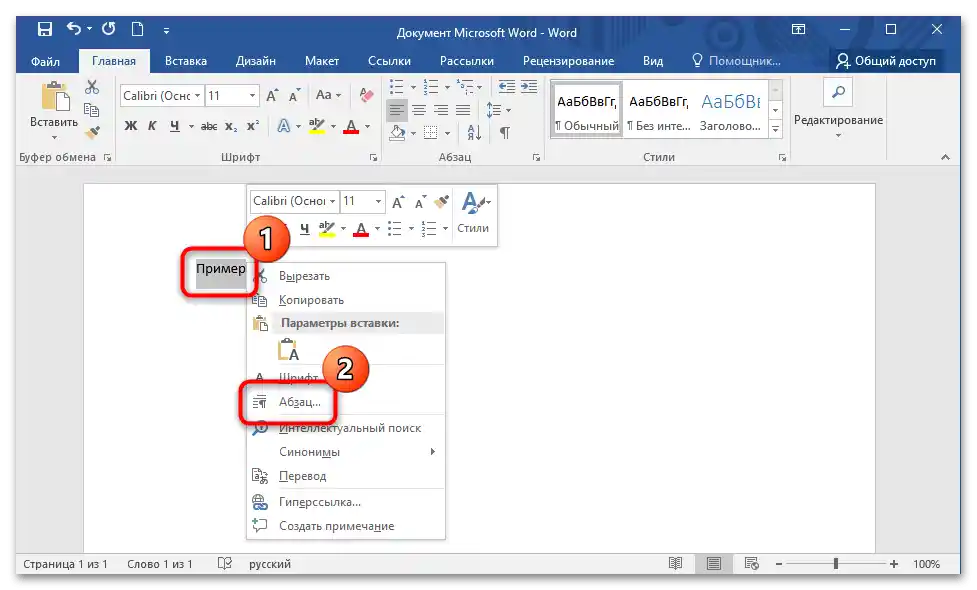This screenshot has height=590, width=977.
Task: Open the line spacing dropdown
Action: tap(498, 110)
